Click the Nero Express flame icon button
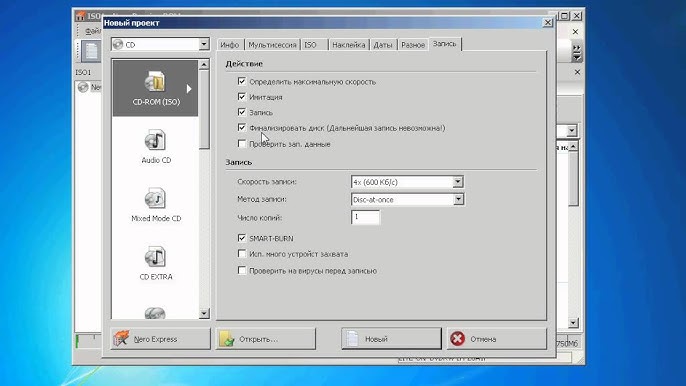This screenshot has width=686, height=386. [x=121, y=338]
